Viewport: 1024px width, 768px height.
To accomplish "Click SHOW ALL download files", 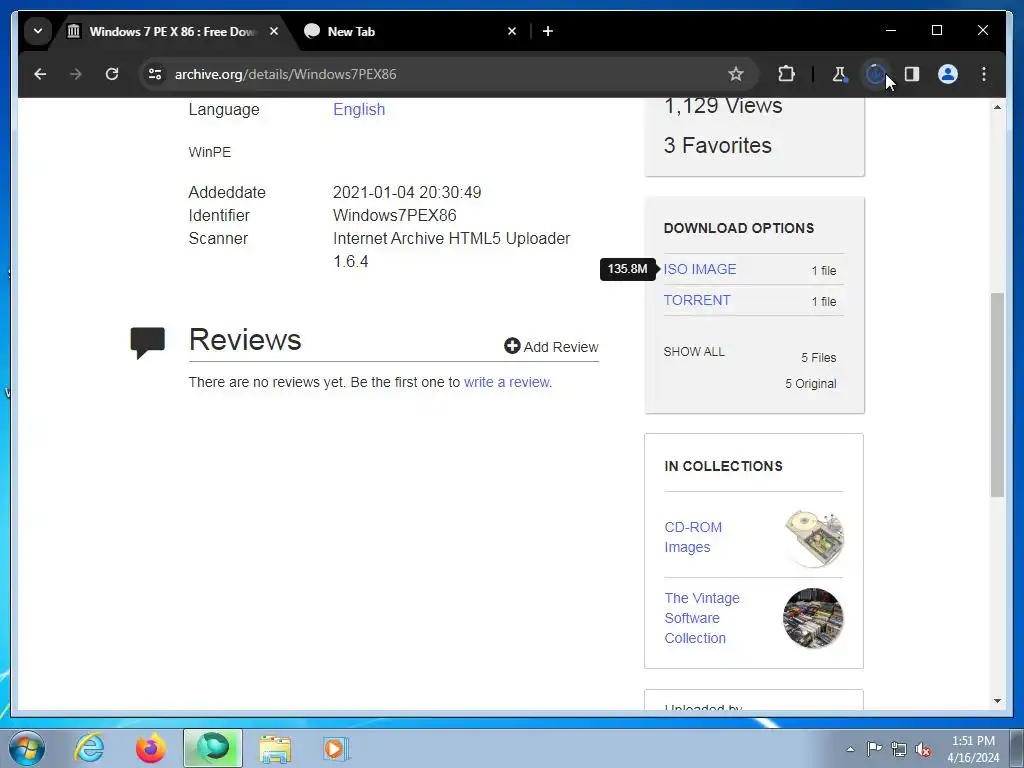I will coord(694,351).
